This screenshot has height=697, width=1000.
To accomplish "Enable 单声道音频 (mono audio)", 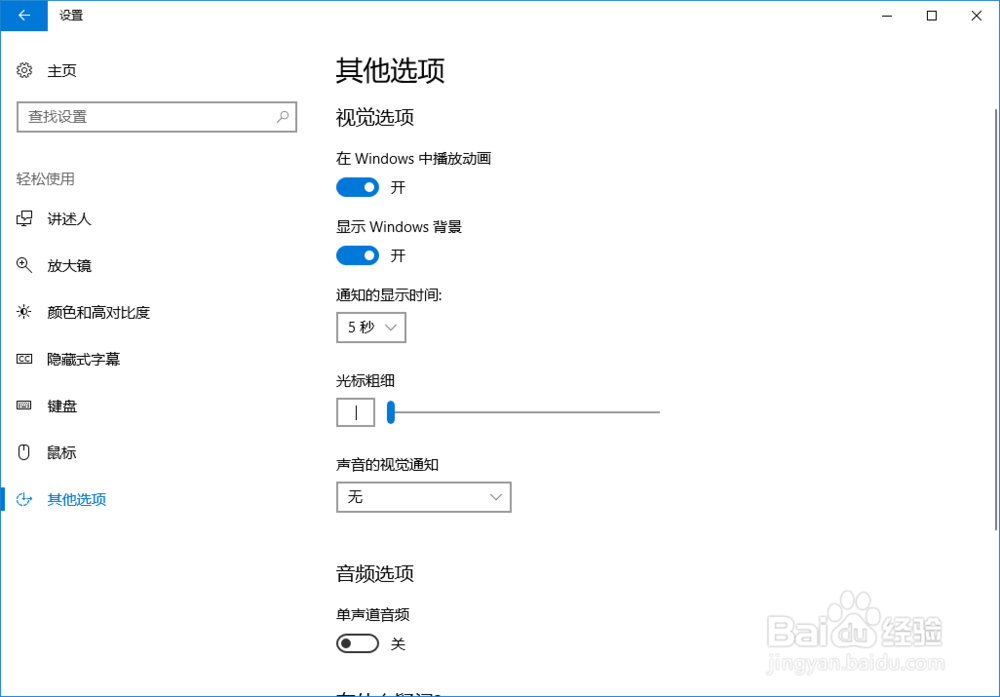I will [x=357, y=643].
